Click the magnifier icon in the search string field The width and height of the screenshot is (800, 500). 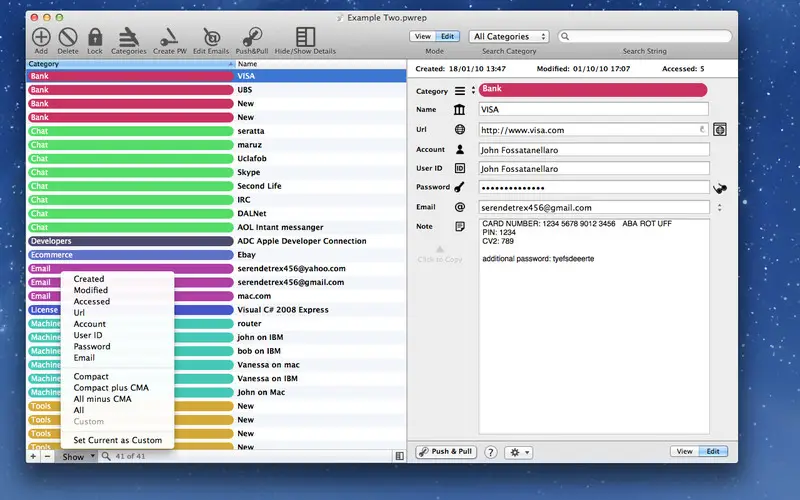click(x=565, y=36)
